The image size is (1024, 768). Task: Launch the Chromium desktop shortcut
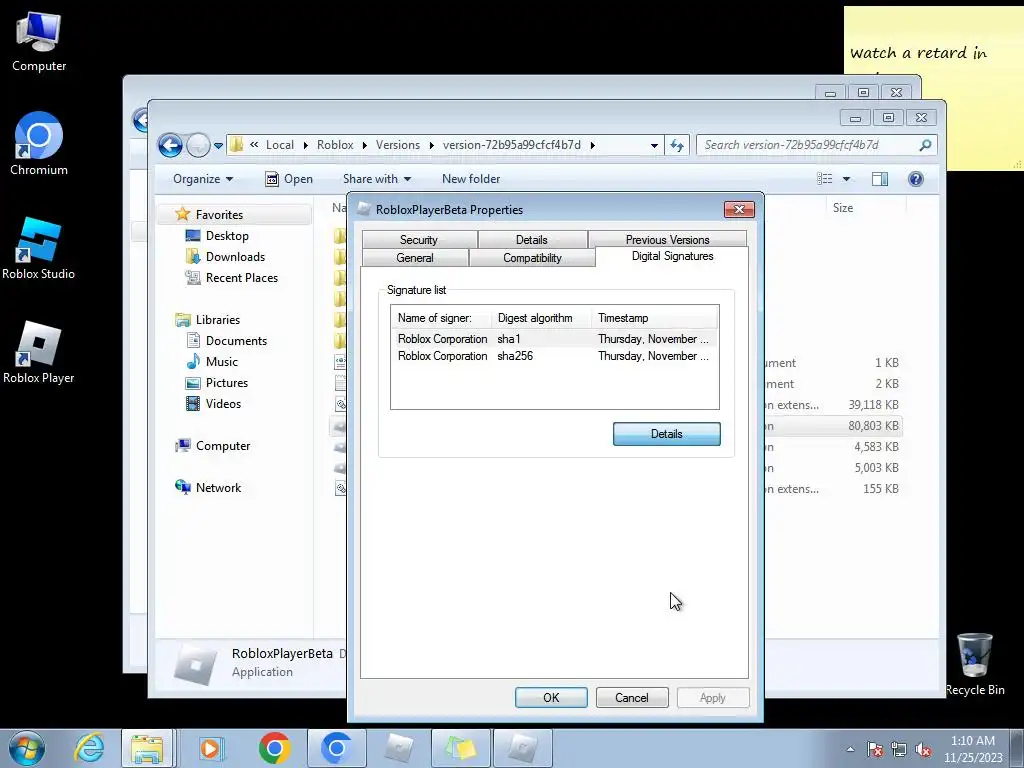pos(39,144)
